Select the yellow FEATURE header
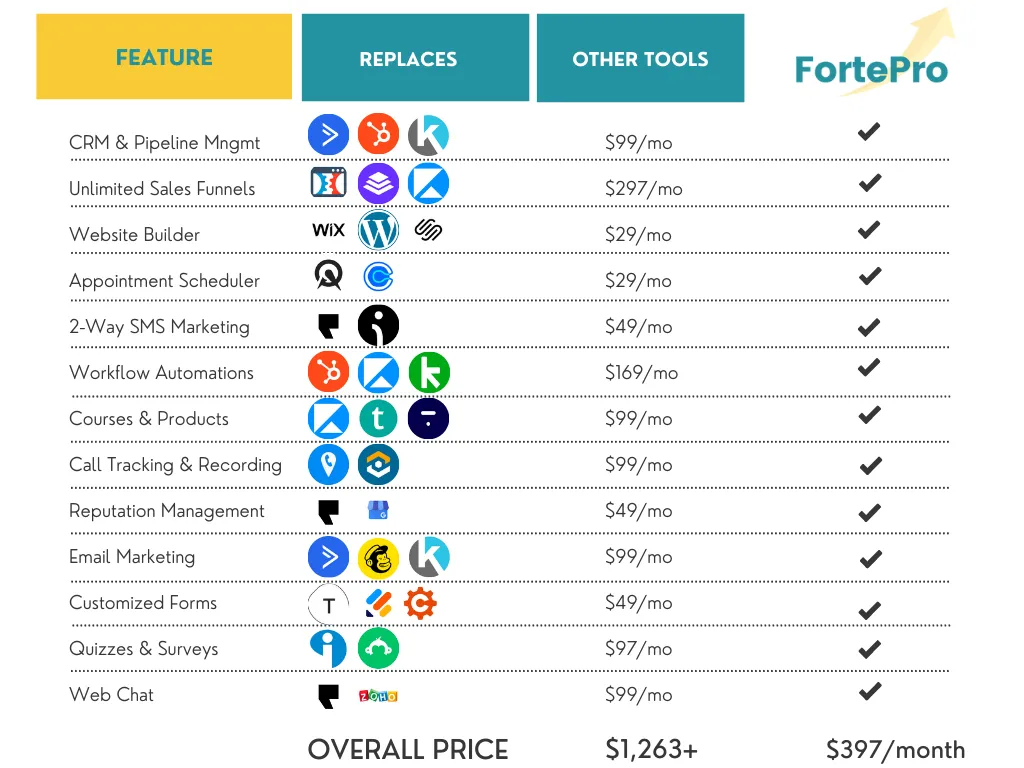Screen dimensions: 1024x768 [x=164, y=57]
